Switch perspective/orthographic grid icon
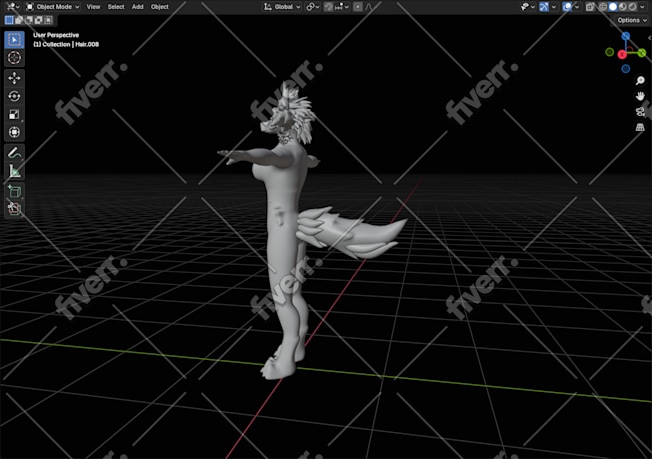This screenshot has width=652, height=459. coord(640,127)
